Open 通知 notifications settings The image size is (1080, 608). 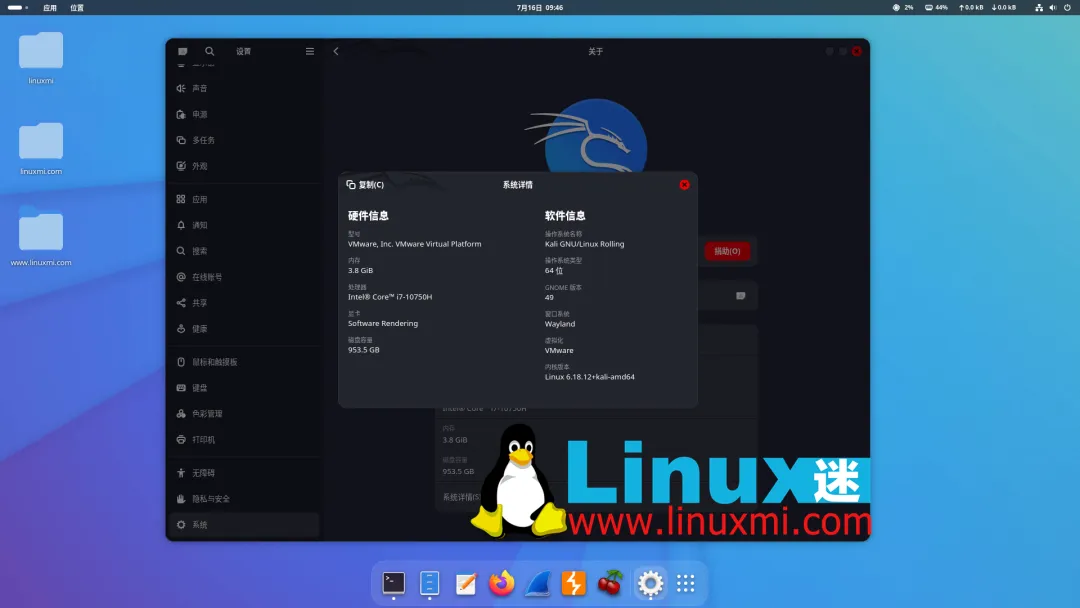244,225
